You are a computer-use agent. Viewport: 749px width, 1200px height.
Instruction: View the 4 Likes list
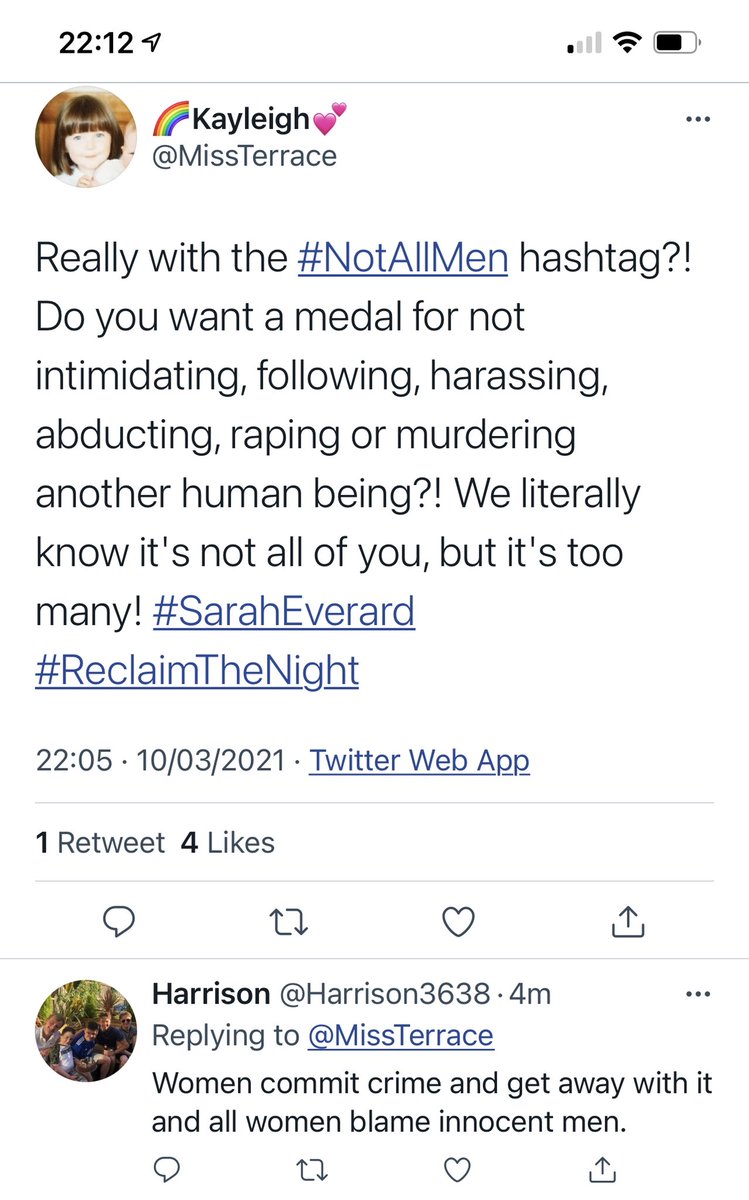click(227, 843)
